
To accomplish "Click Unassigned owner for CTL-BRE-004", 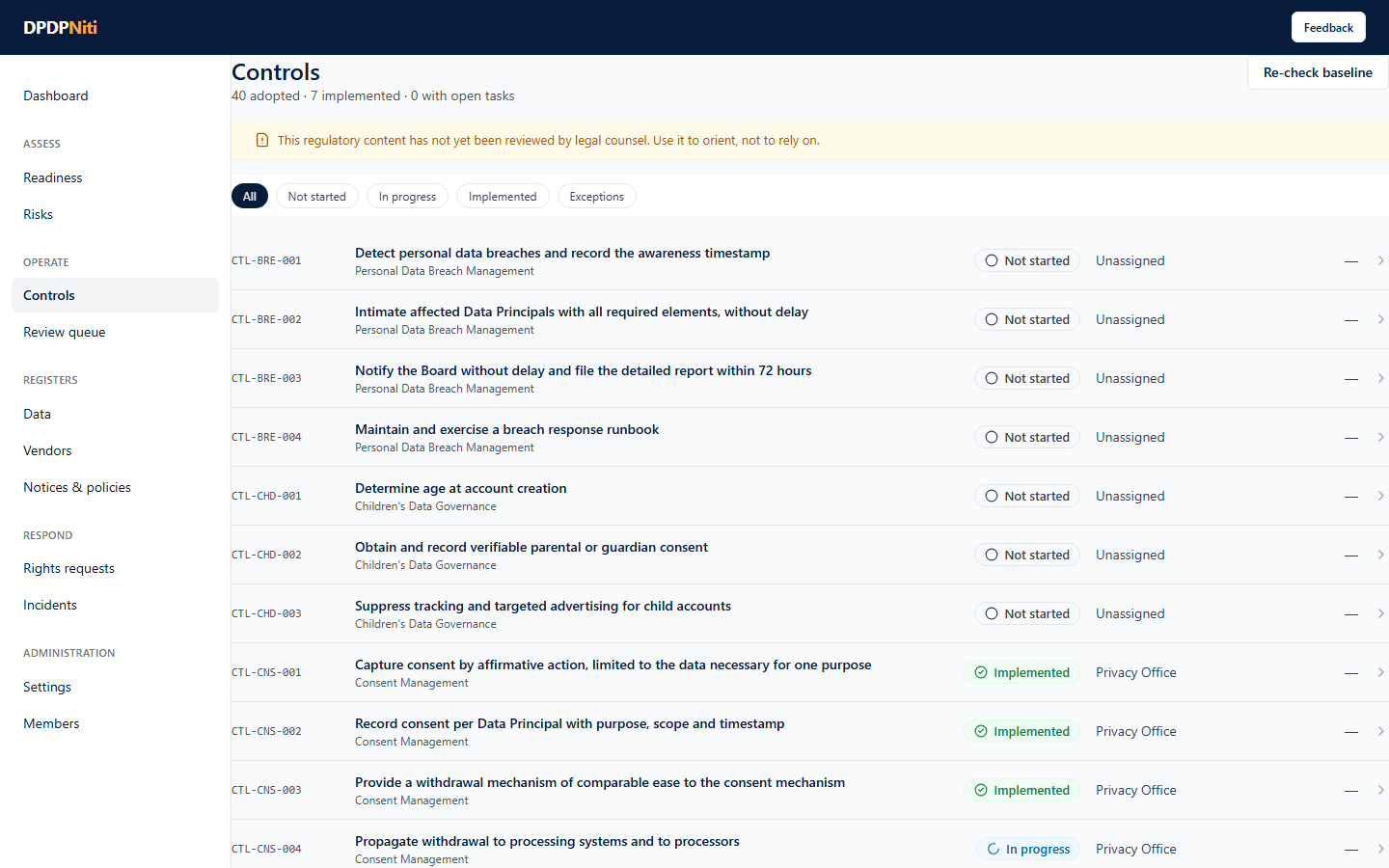I will point(1130,437).
